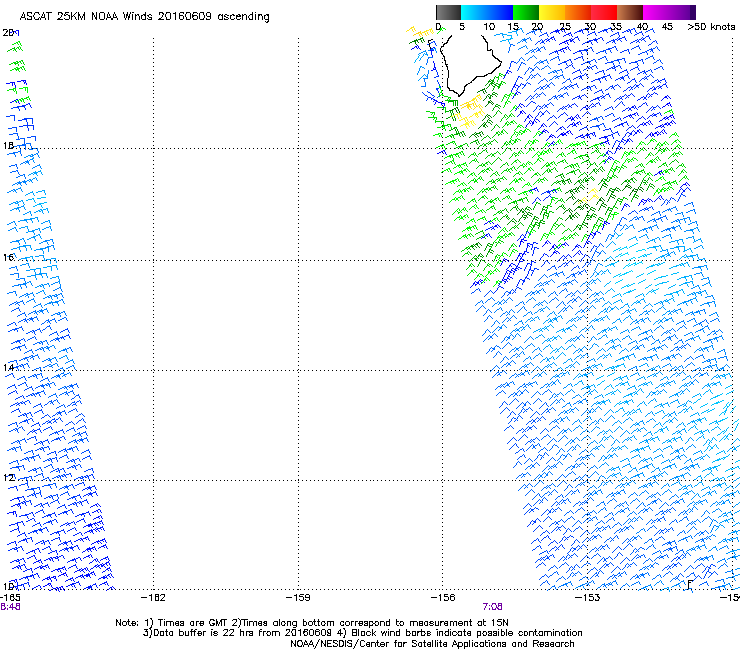
Task: Click the NOAA/NESDIS Center credit line
Action: point(432,644)
